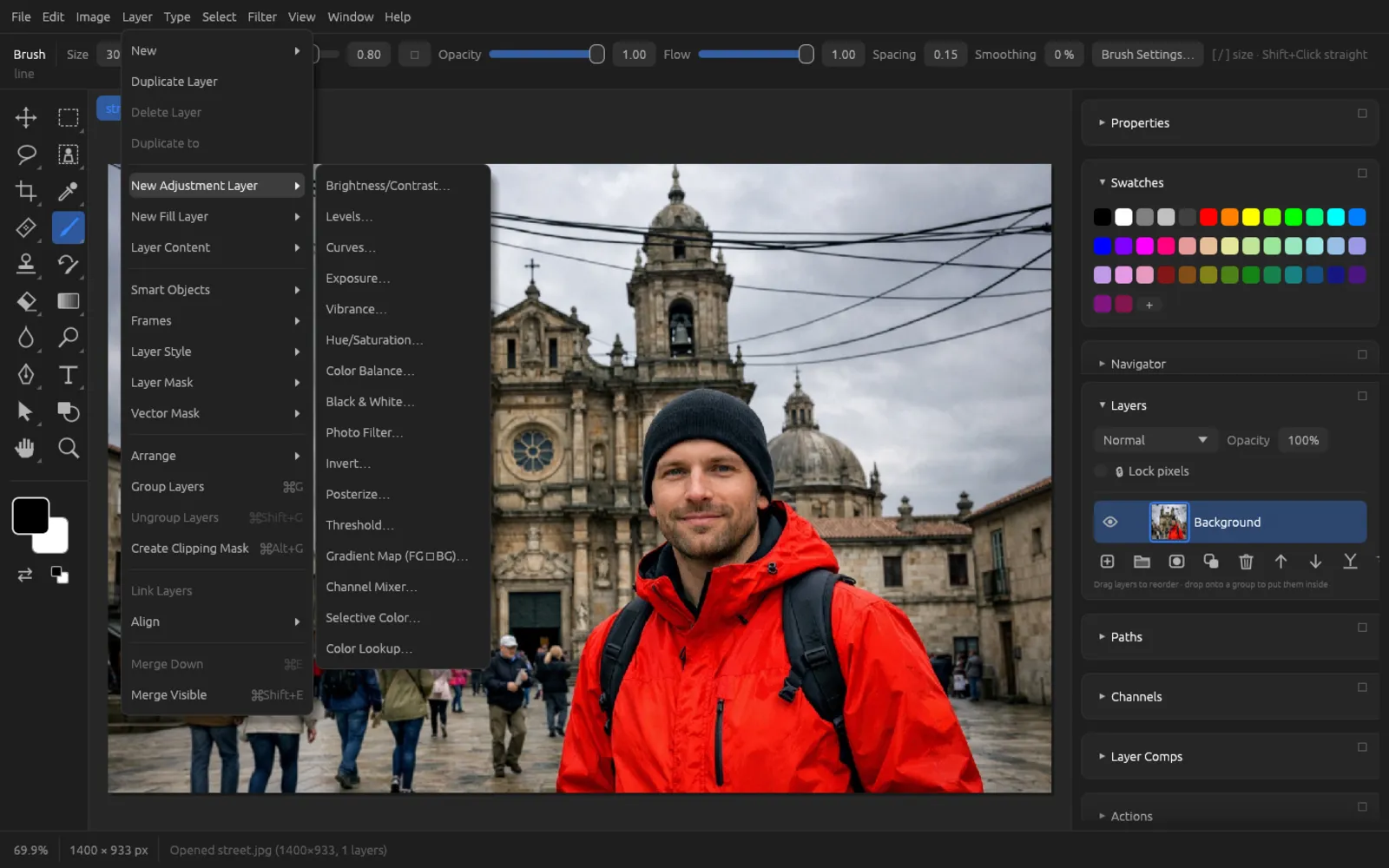Adjust the Flow slider handle
The height and width of the screenshot is (868, 1389).
point(806,55)
